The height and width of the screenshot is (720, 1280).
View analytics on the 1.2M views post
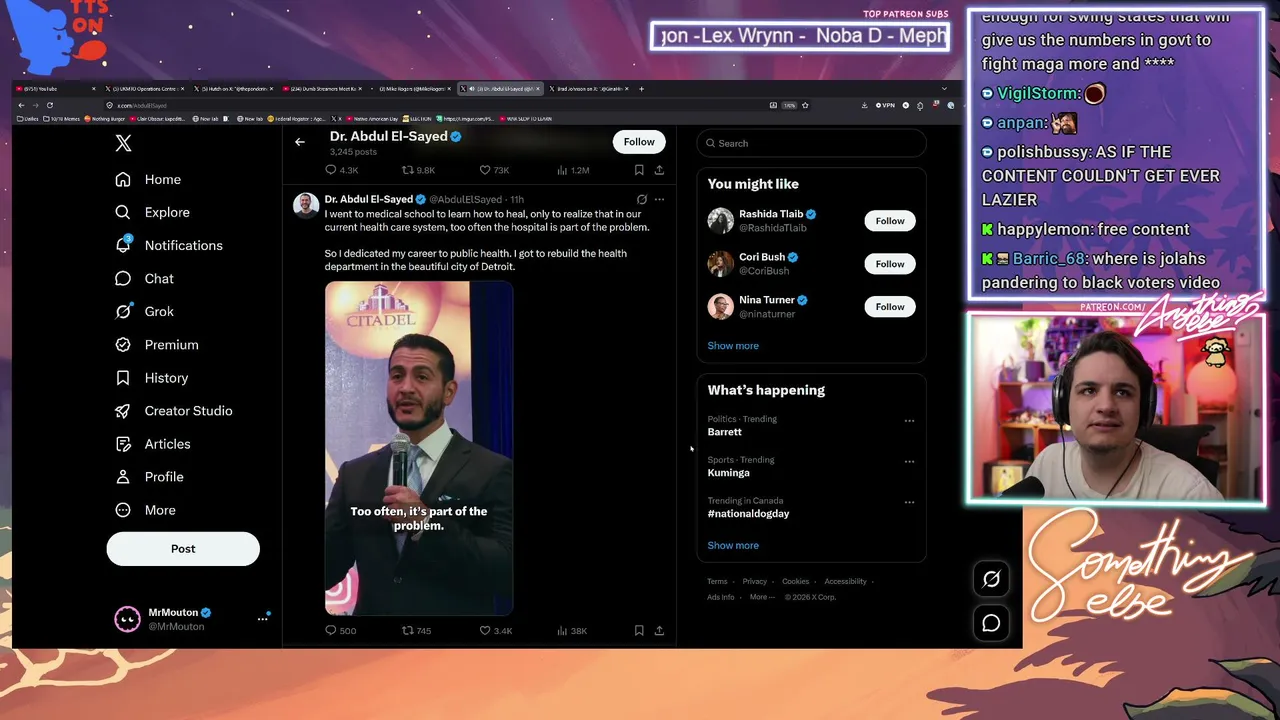[x=573, y=170]
